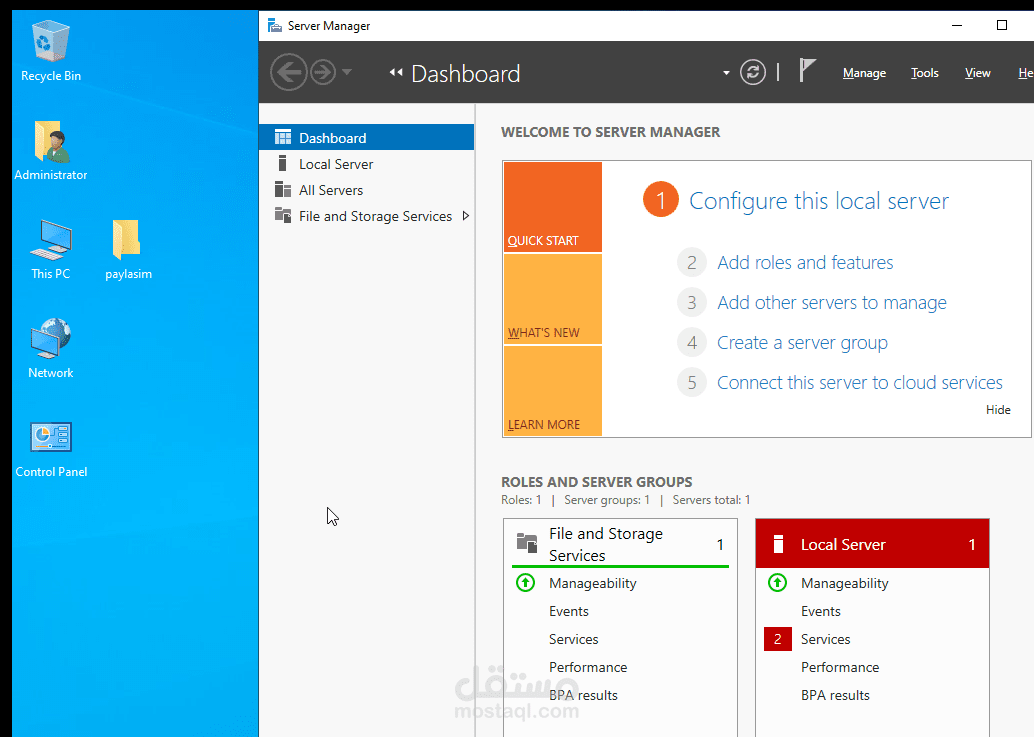Screen dimensions: 1034x737
Task: Click the refresh icon in Server Manager
Action: tap(752, 72)
